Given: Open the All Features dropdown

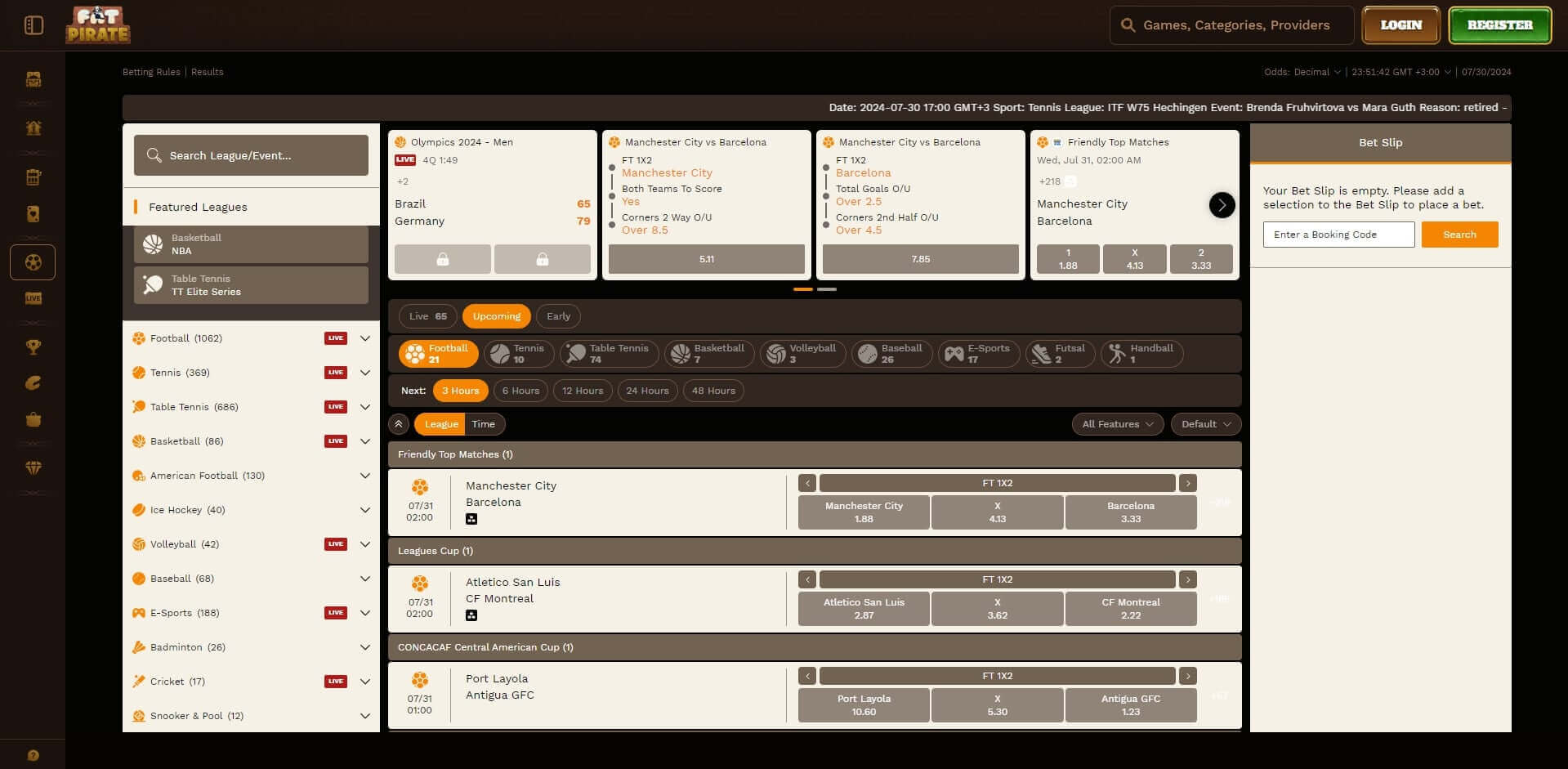Looking at the screenshot, I should tap(1117, 424).
